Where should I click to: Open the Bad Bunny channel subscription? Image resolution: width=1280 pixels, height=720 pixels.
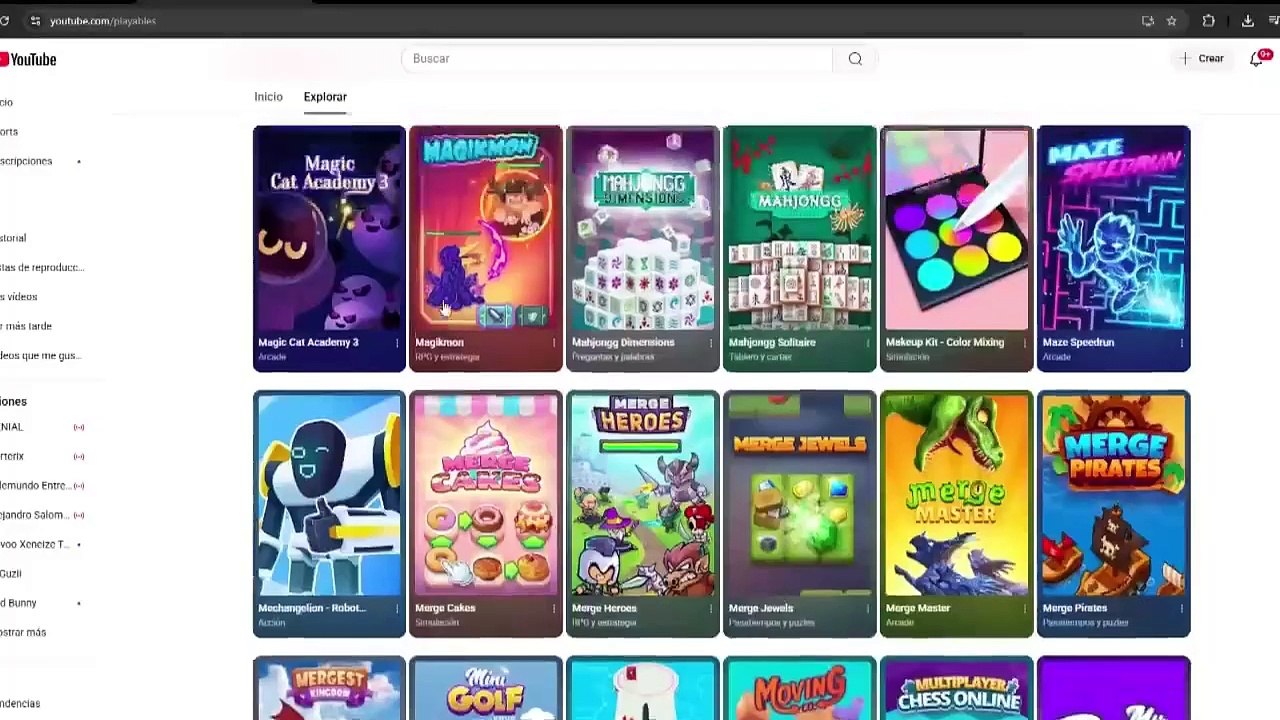pyautogui.click(x=18, y=603)
